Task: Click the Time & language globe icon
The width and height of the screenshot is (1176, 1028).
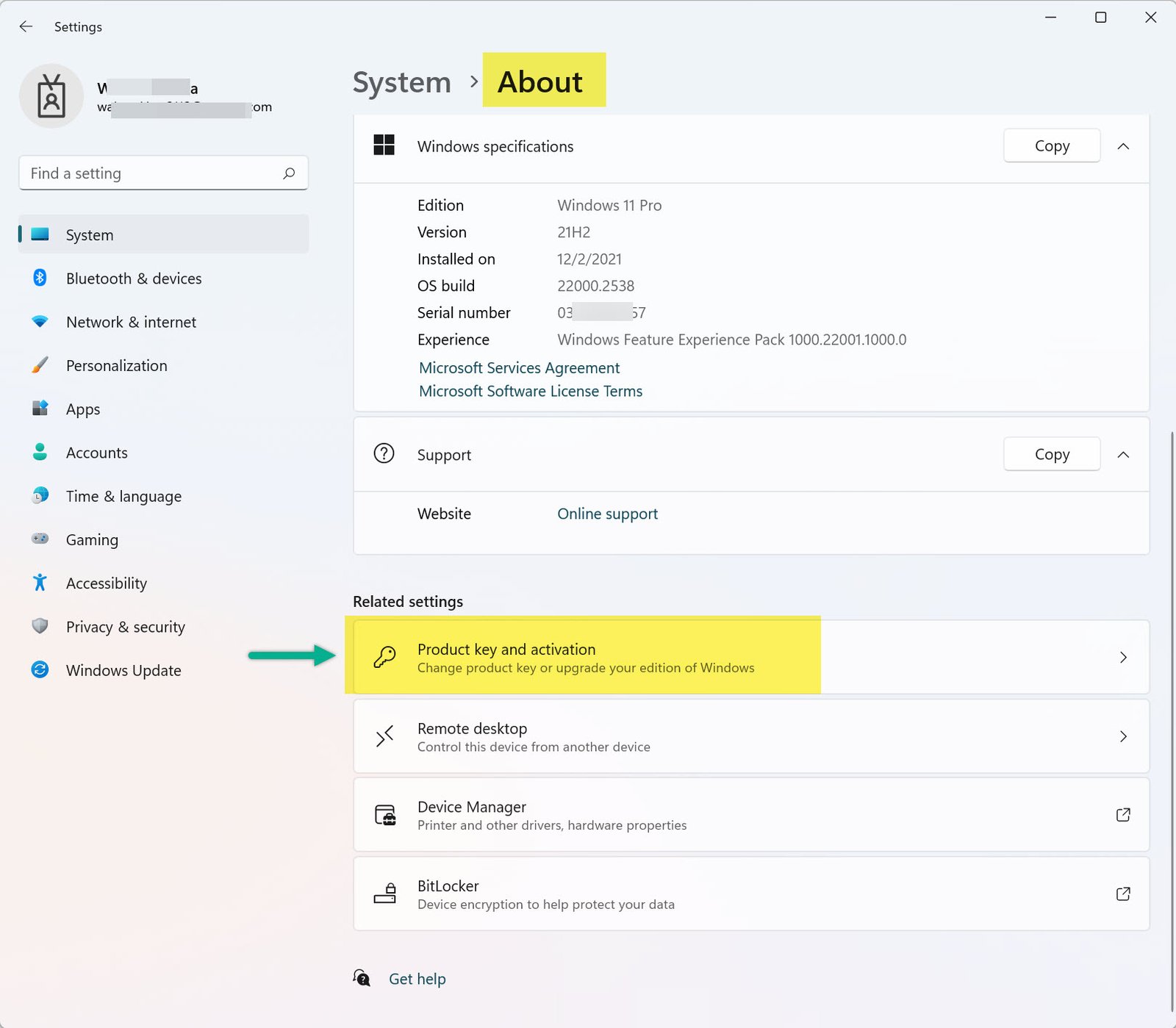Action: 40,495
